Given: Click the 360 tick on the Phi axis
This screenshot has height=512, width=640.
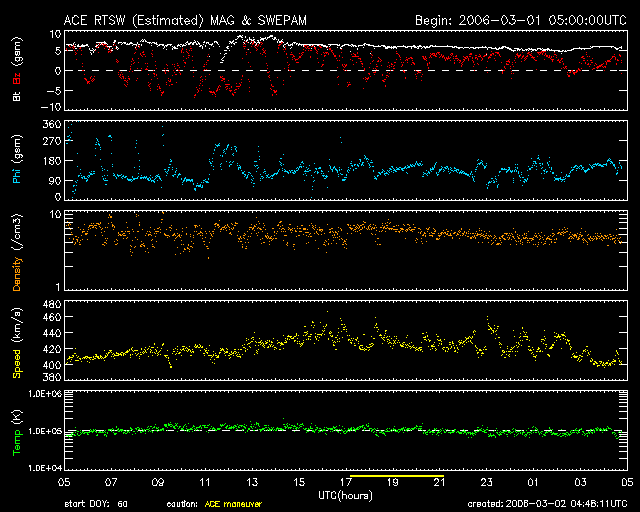Looking at the screenshot, I should coord(51,124).
